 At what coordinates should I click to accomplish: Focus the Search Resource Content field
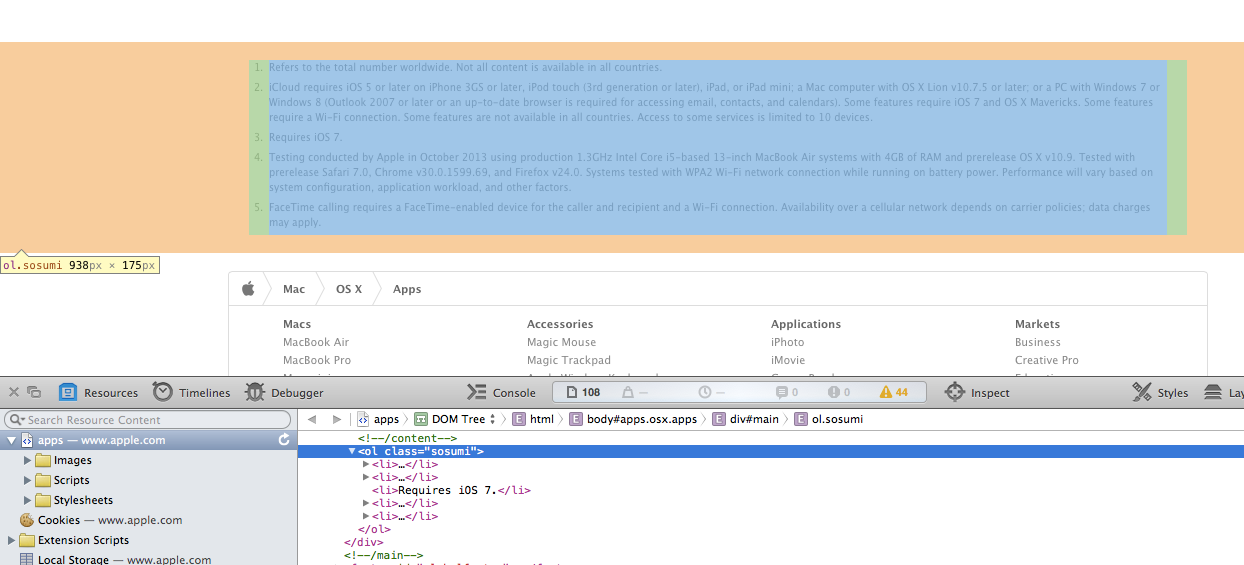tap(148, 420)
